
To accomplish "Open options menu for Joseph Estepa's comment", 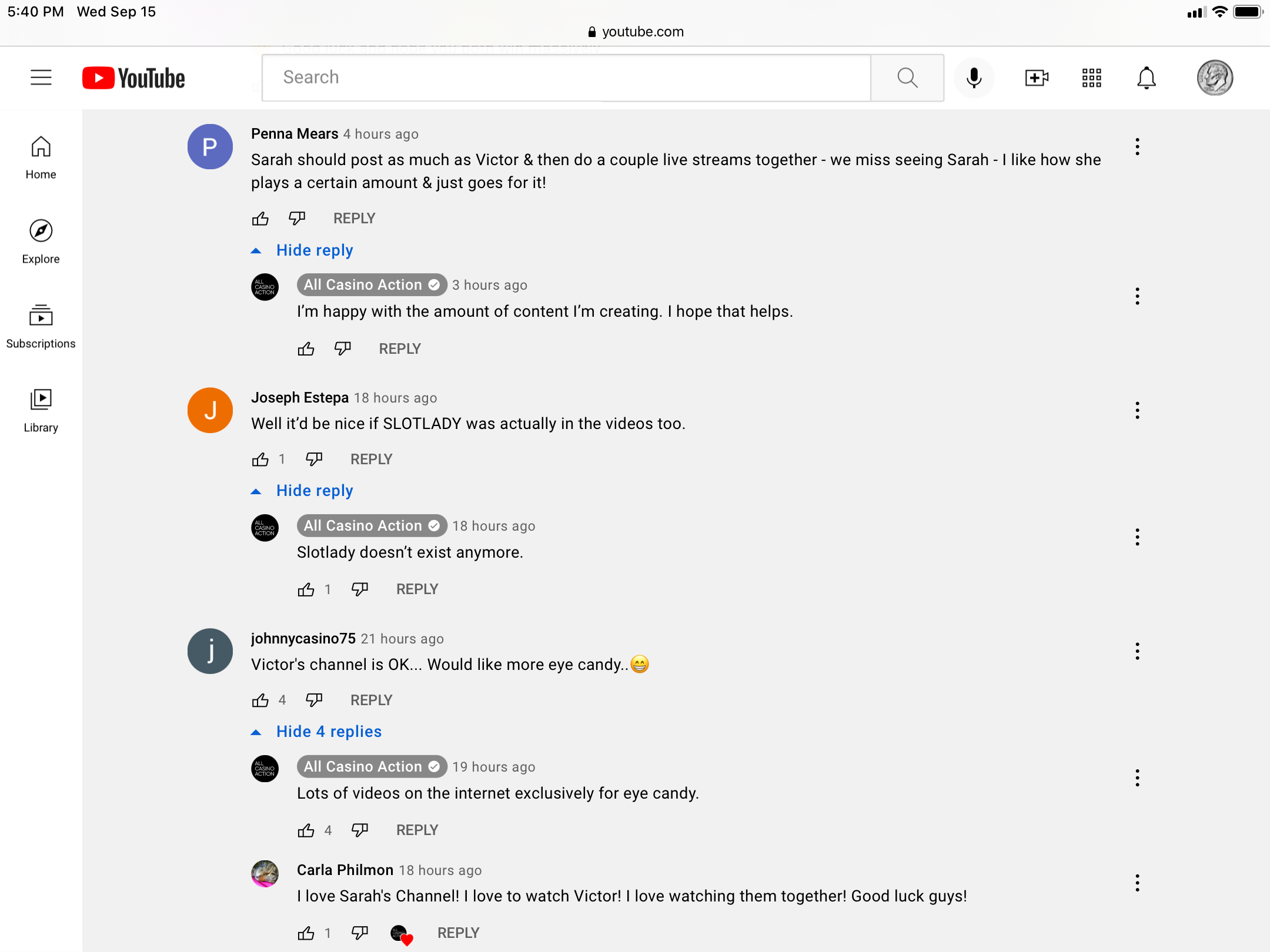I will [x=1137, y=410].
